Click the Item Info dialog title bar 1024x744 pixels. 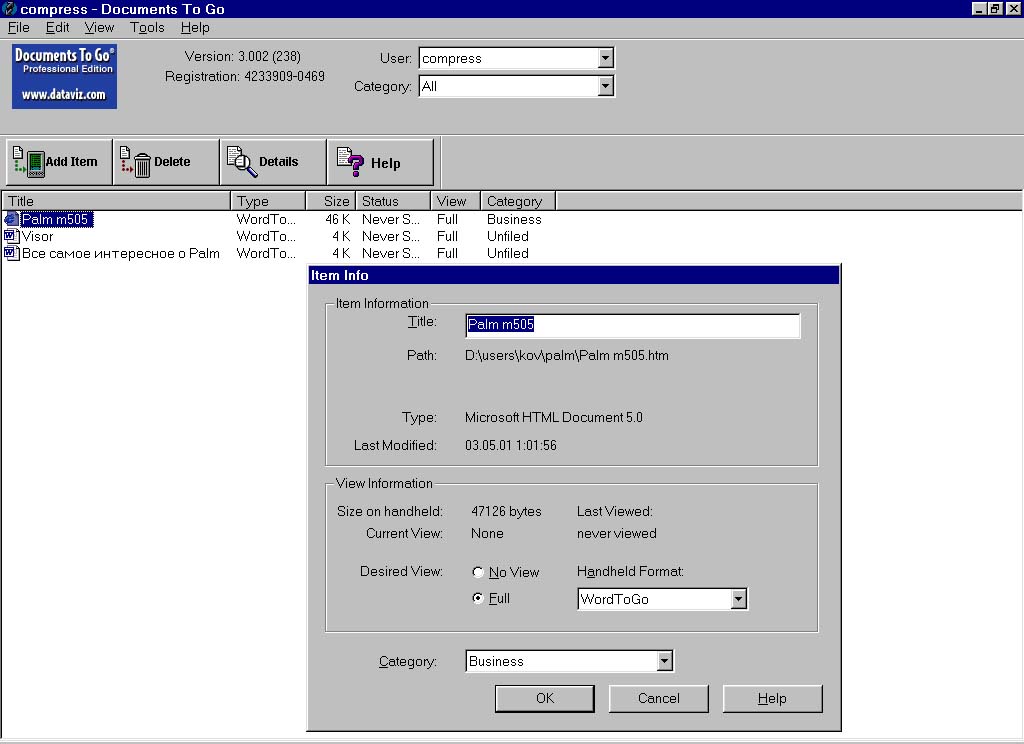[574, 275]
